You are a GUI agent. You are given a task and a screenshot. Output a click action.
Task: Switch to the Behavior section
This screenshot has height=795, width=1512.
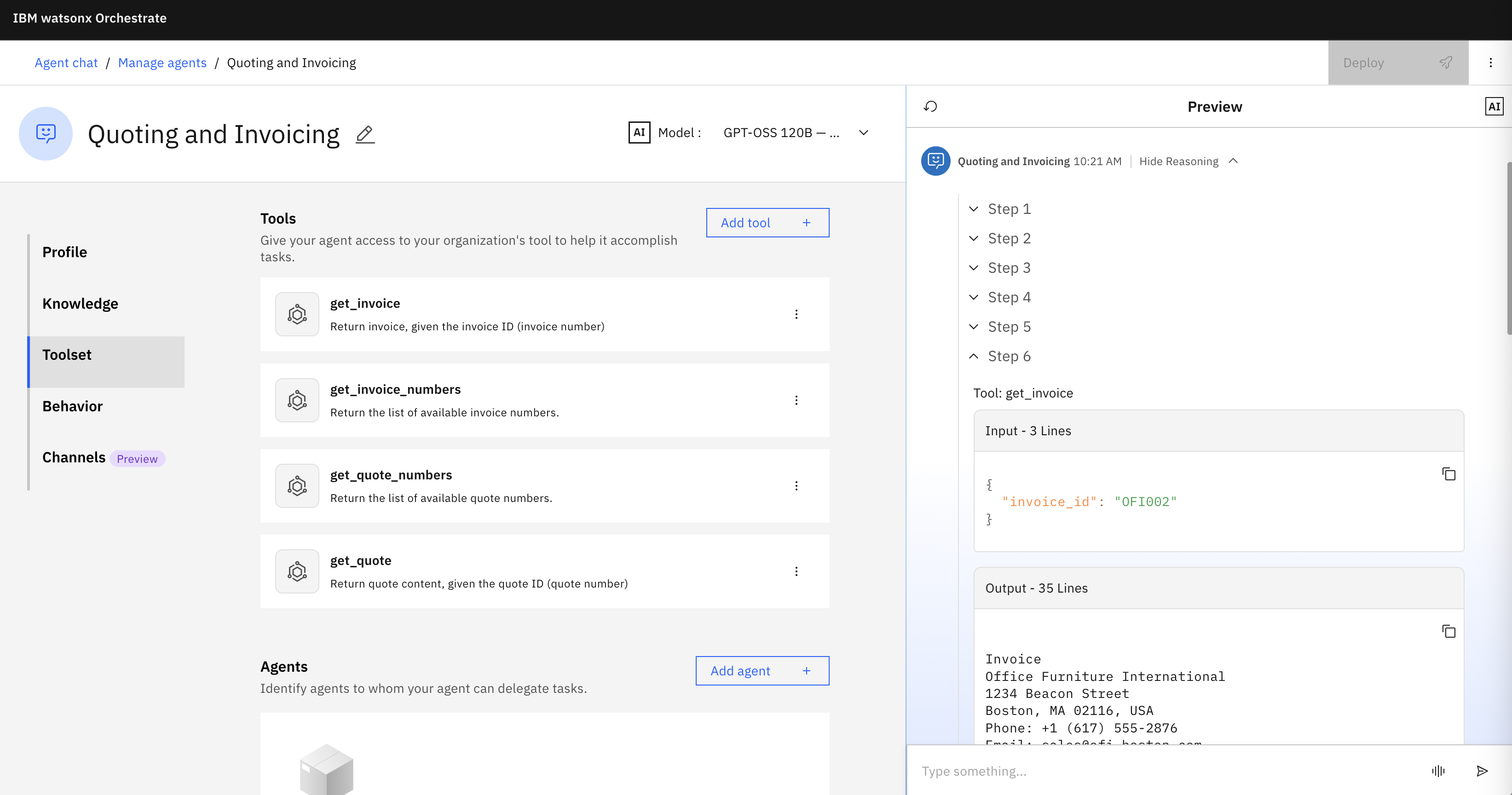[72, 406]
